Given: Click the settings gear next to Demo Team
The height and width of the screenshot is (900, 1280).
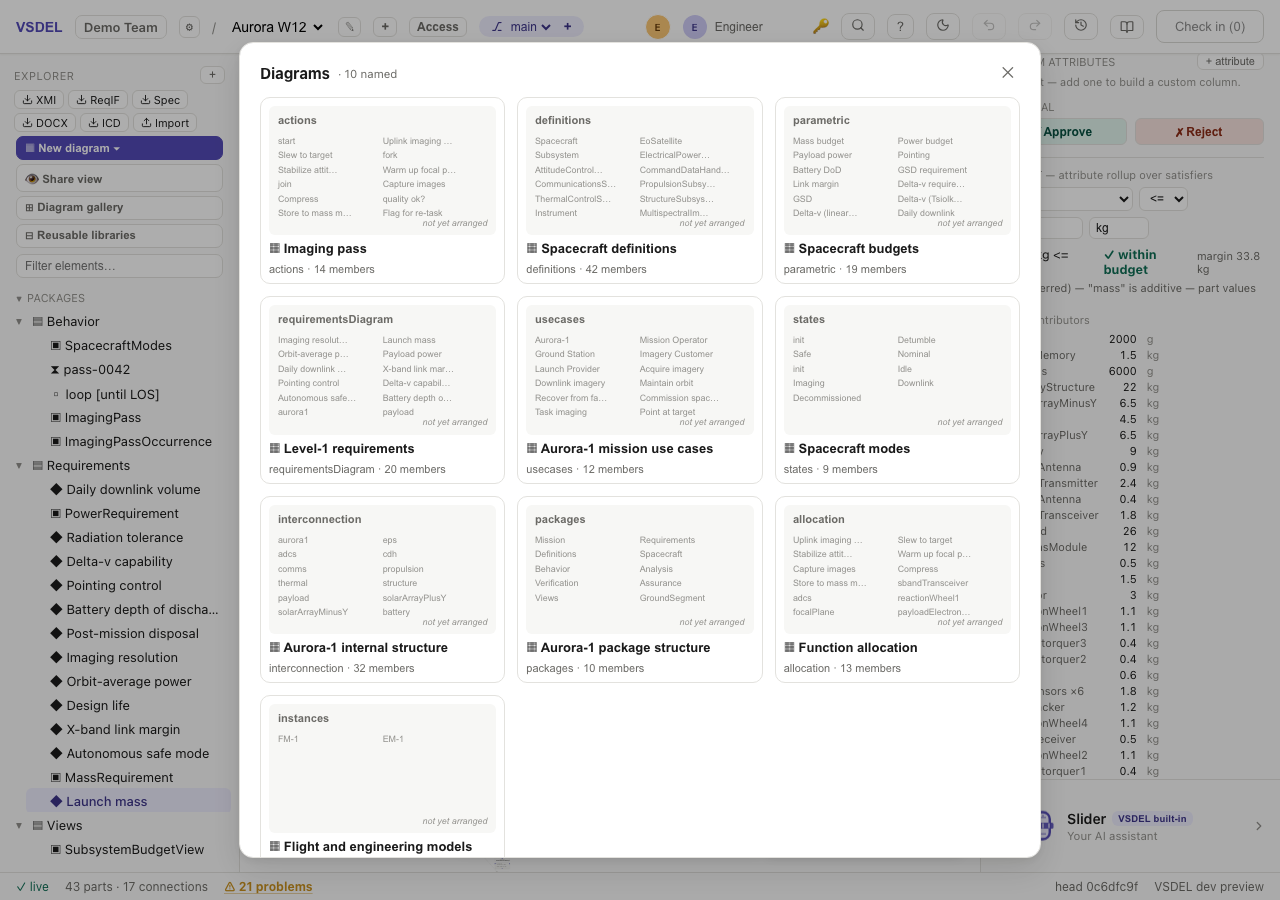Looking at the screenshot, I should point(189,27).
